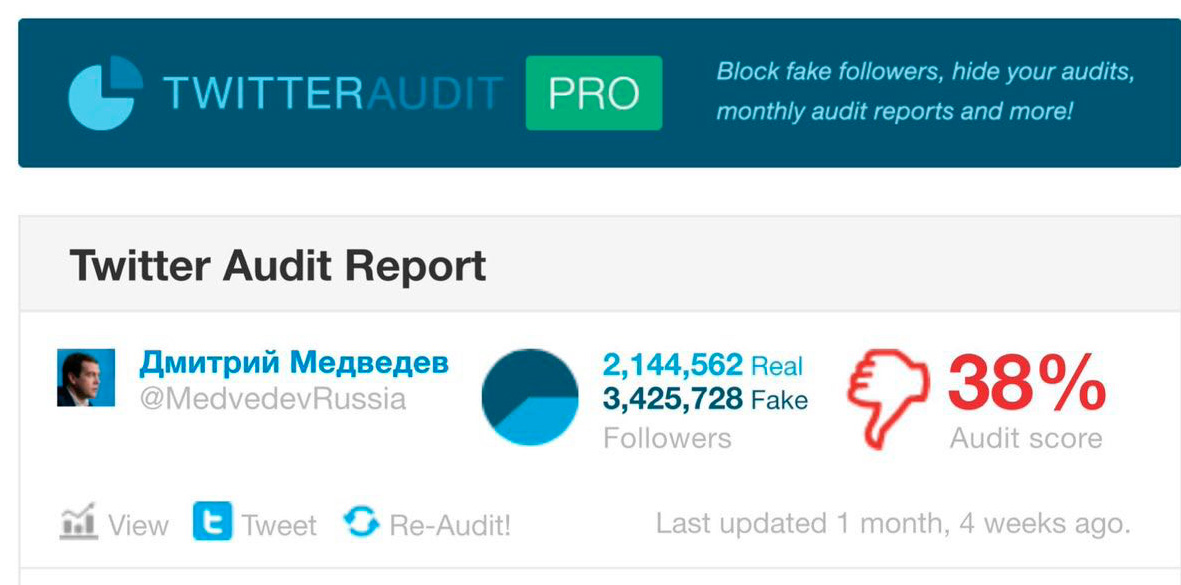Click the 3,425,728 Fake followers count
The image size is (1181, 585).
tap(705, 400)
